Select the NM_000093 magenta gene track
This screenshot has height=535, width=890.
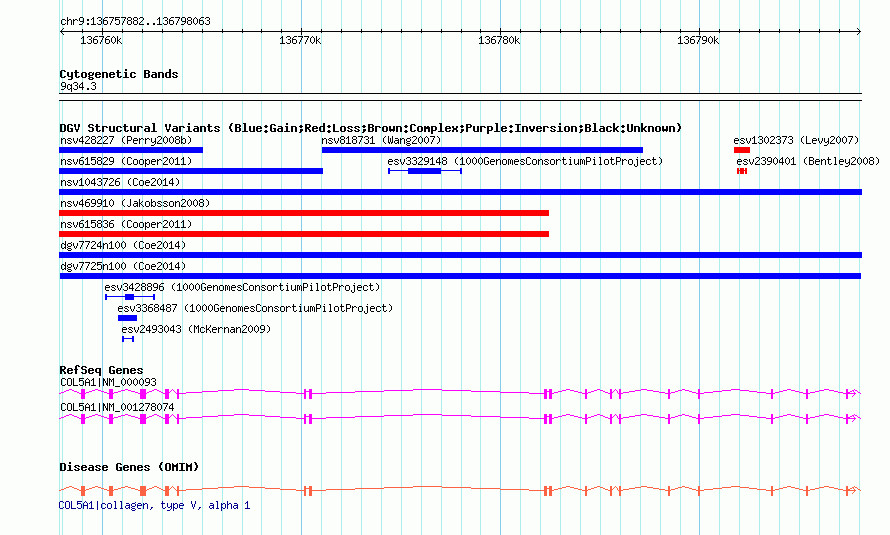coord(460,393)
